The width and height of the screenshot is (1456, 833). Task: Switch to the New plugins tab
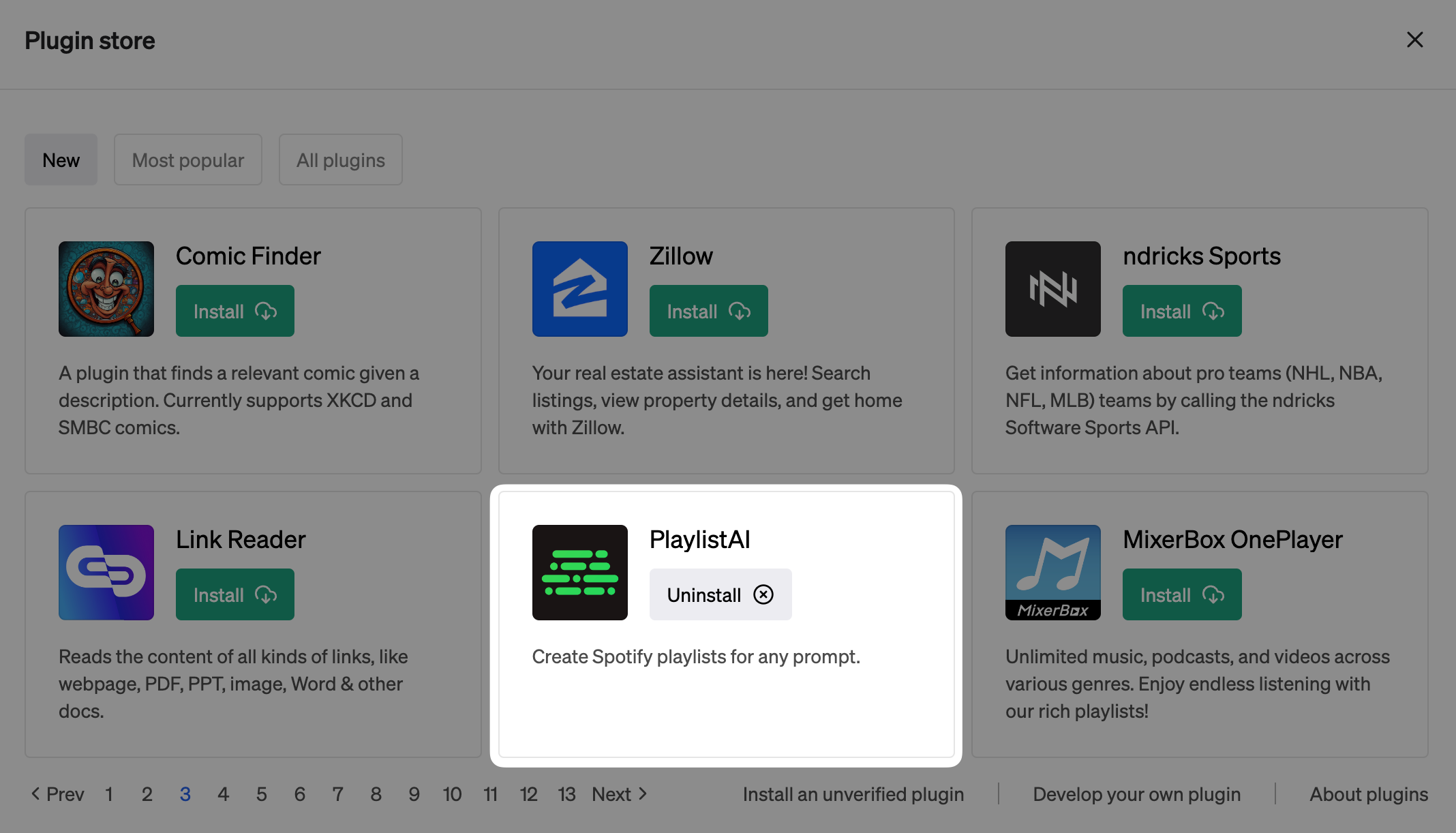61,160
